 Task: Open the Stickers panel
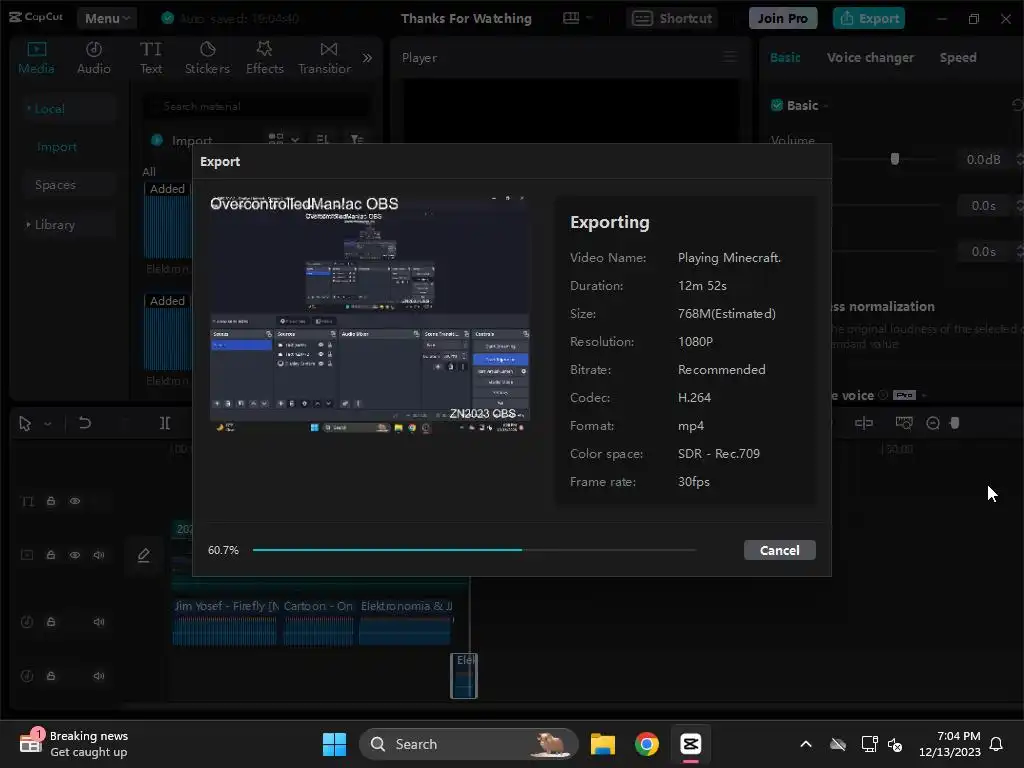click(x=207, y=57)
